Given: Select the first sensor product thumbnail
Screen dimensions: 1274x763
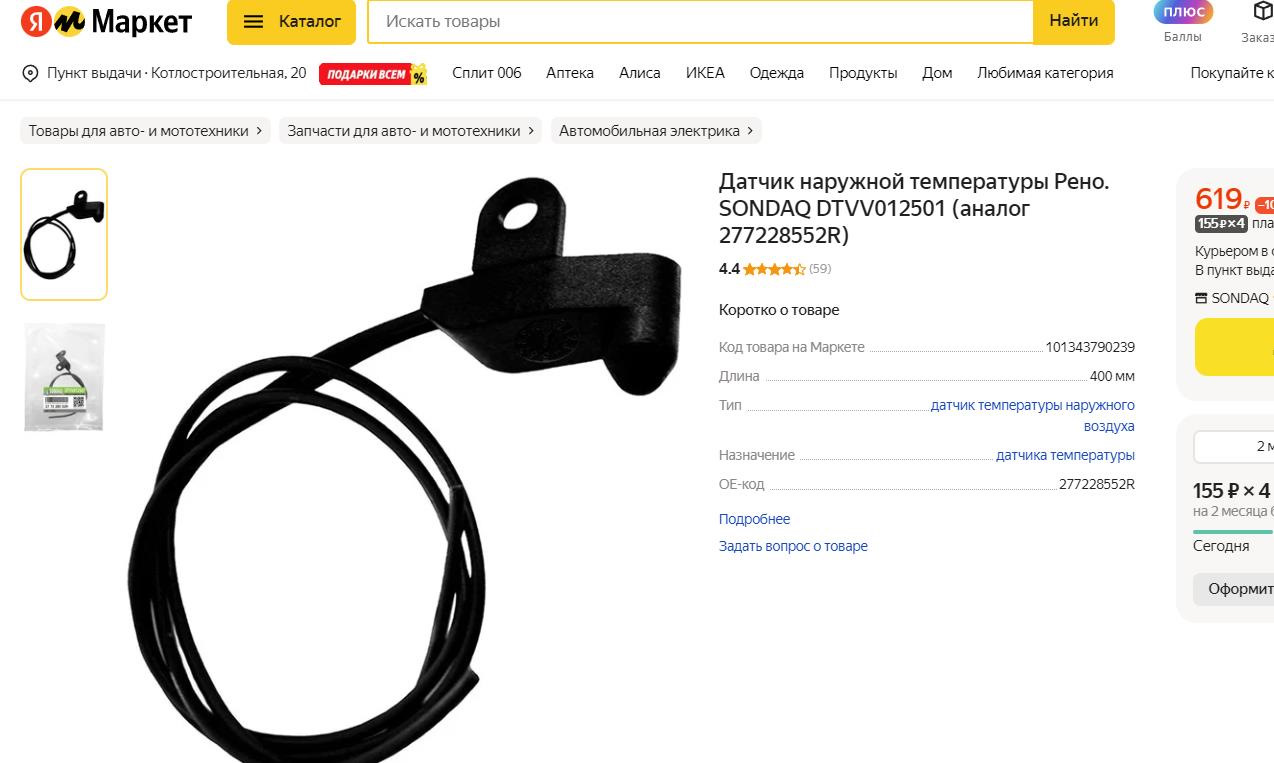Looking at the screenshot, I should (64, 234).
